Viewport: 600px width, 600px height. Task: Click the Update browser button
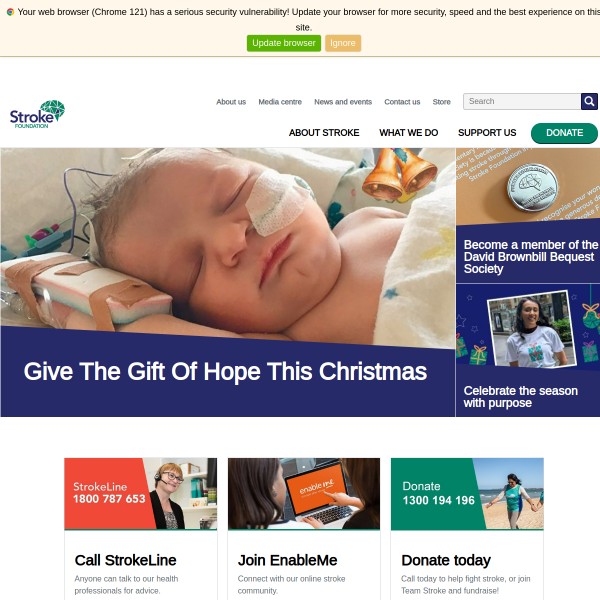284,43
